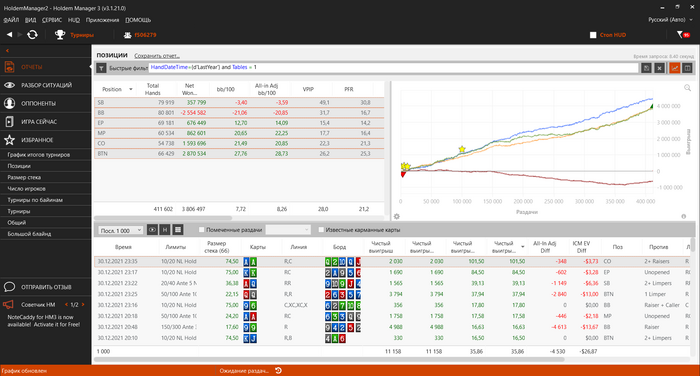Open the tournaments trophy icon
Image resolution: width=700 pixels, height=376 pixels.
click(60, 34)
